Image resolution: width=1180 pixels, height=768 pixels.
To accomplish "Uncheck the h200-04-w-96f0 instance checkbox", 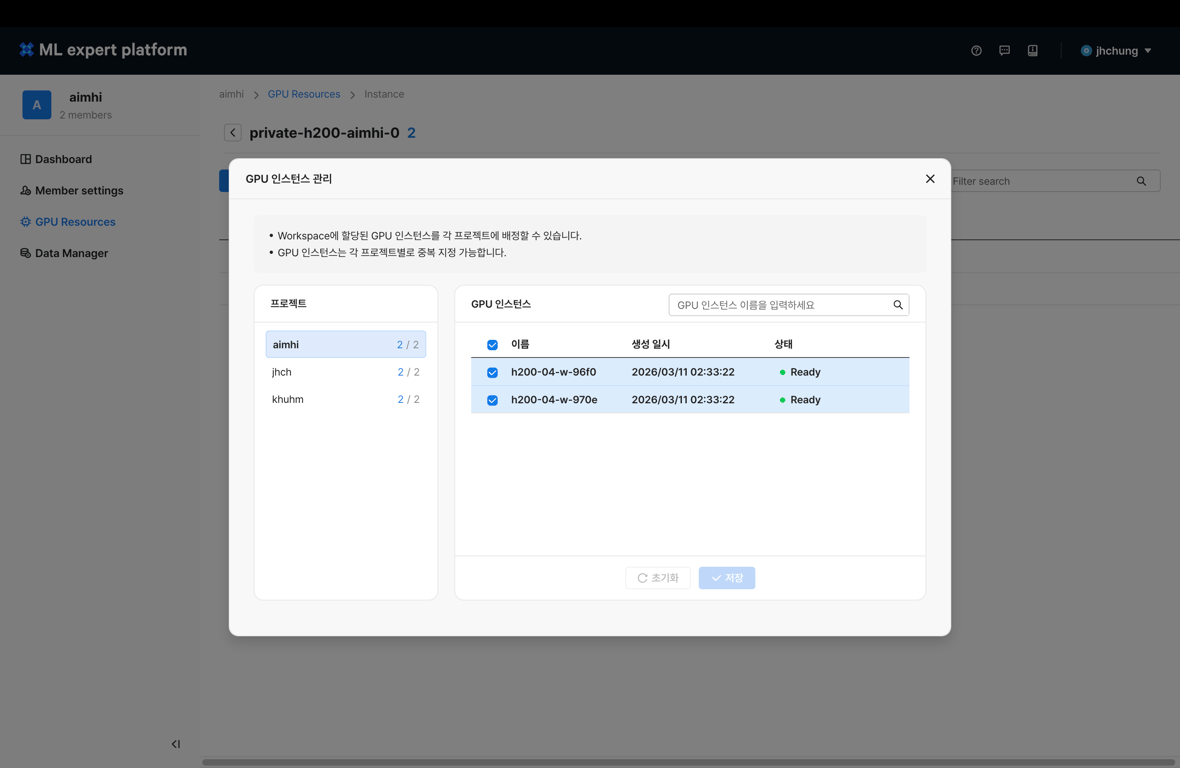I will point(492,372).
